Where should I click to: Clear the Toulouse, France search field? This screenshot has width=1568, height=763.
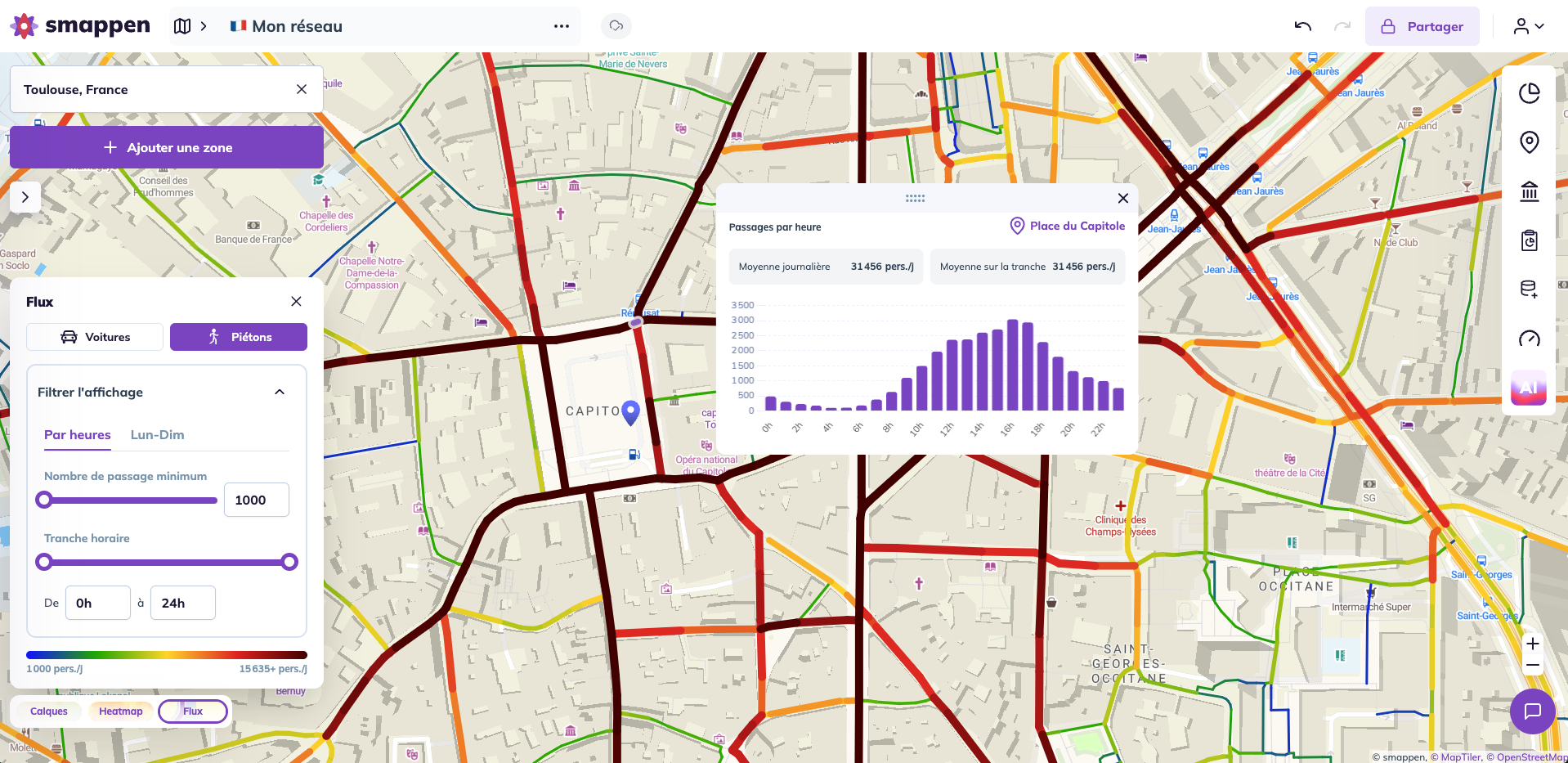[x=302, y=89]
